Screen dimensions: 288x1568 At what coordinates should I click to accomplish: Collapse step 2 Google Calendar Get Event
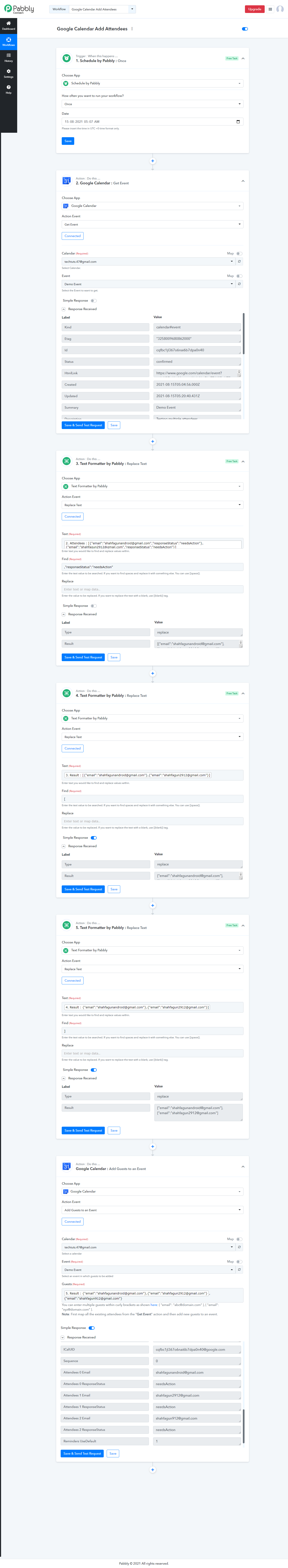243,181
